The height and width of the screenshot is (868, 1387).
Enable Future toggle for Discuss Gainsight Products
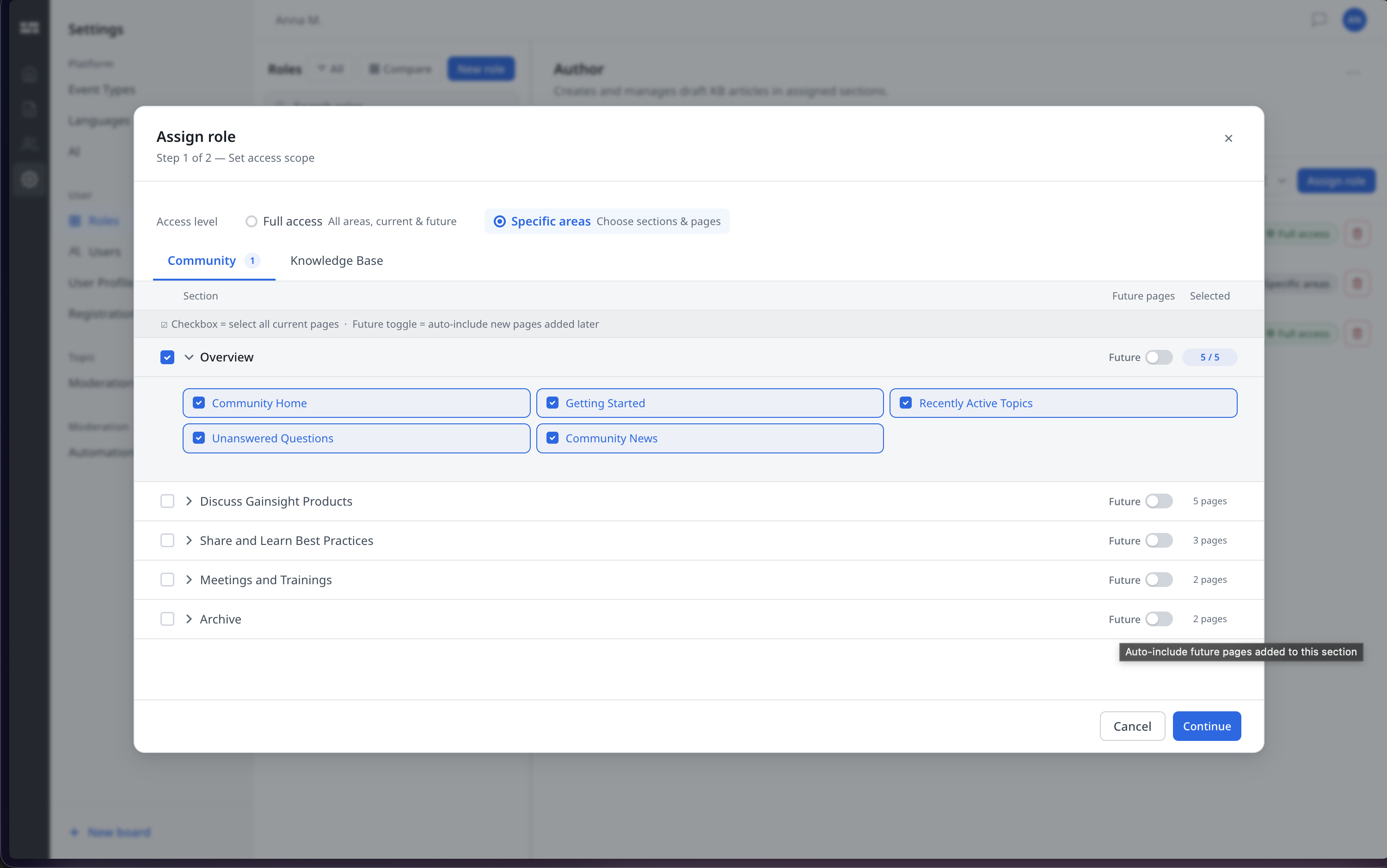(x=1159, y=501)
